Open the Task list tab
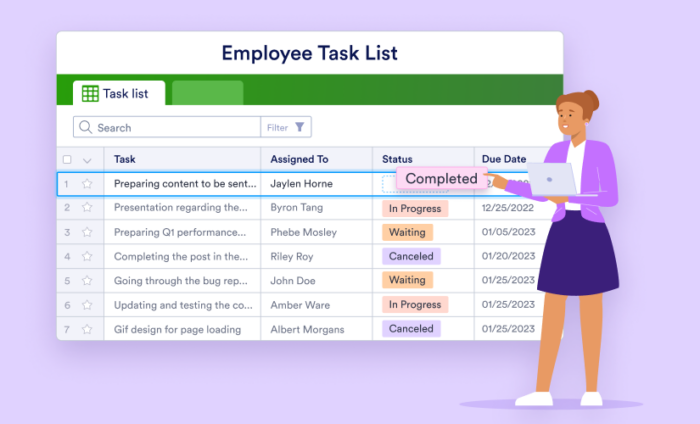 [119, 93]
